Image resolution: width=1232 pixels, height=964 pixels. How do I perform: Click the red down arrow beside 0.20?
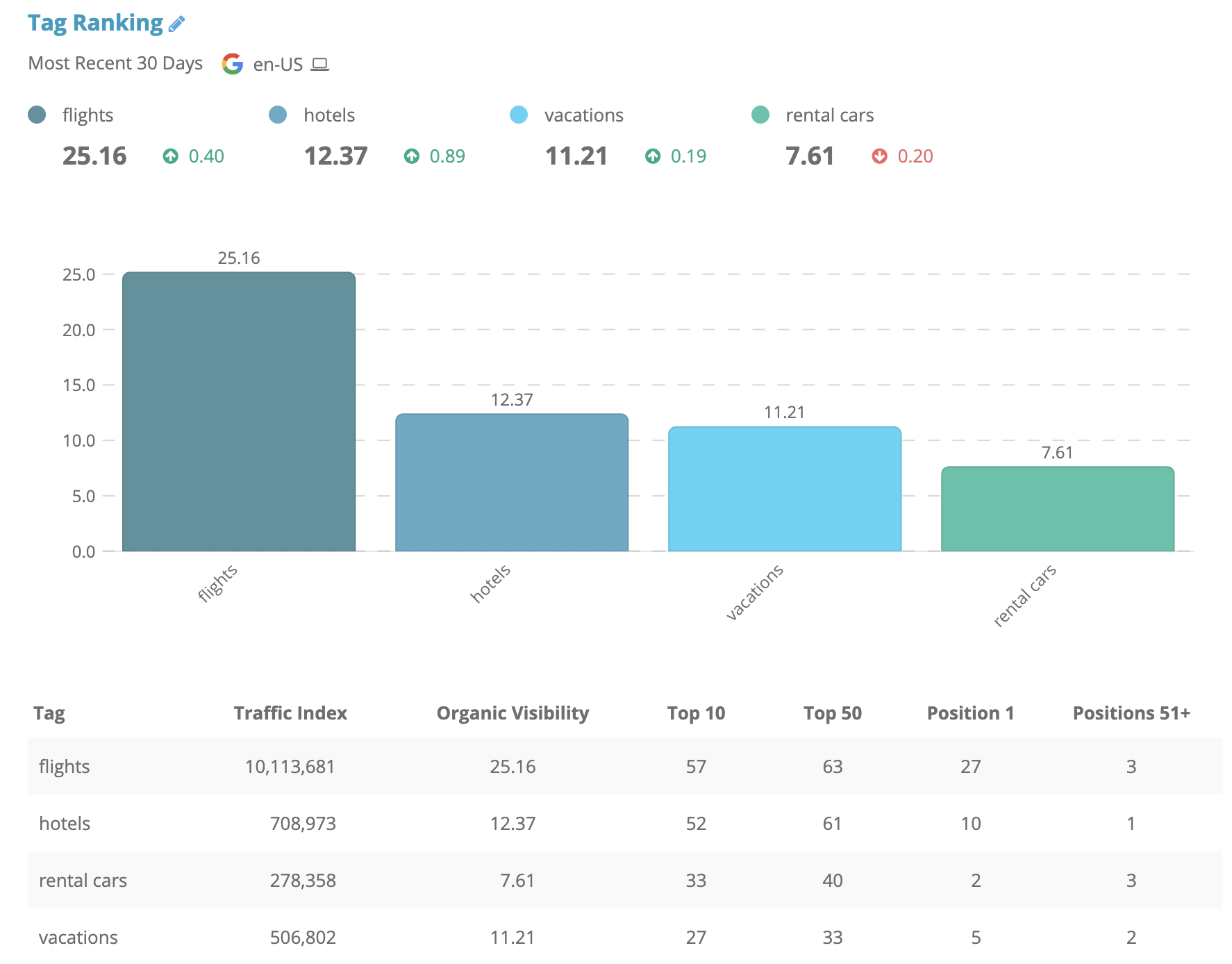(879, 156)
